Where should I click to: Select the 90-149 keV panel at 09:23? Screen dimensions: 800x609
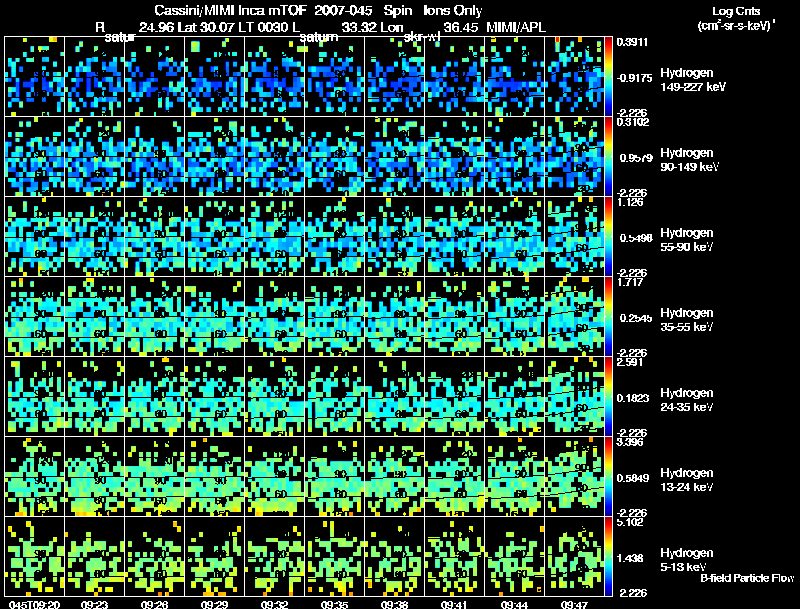point(94,157)
